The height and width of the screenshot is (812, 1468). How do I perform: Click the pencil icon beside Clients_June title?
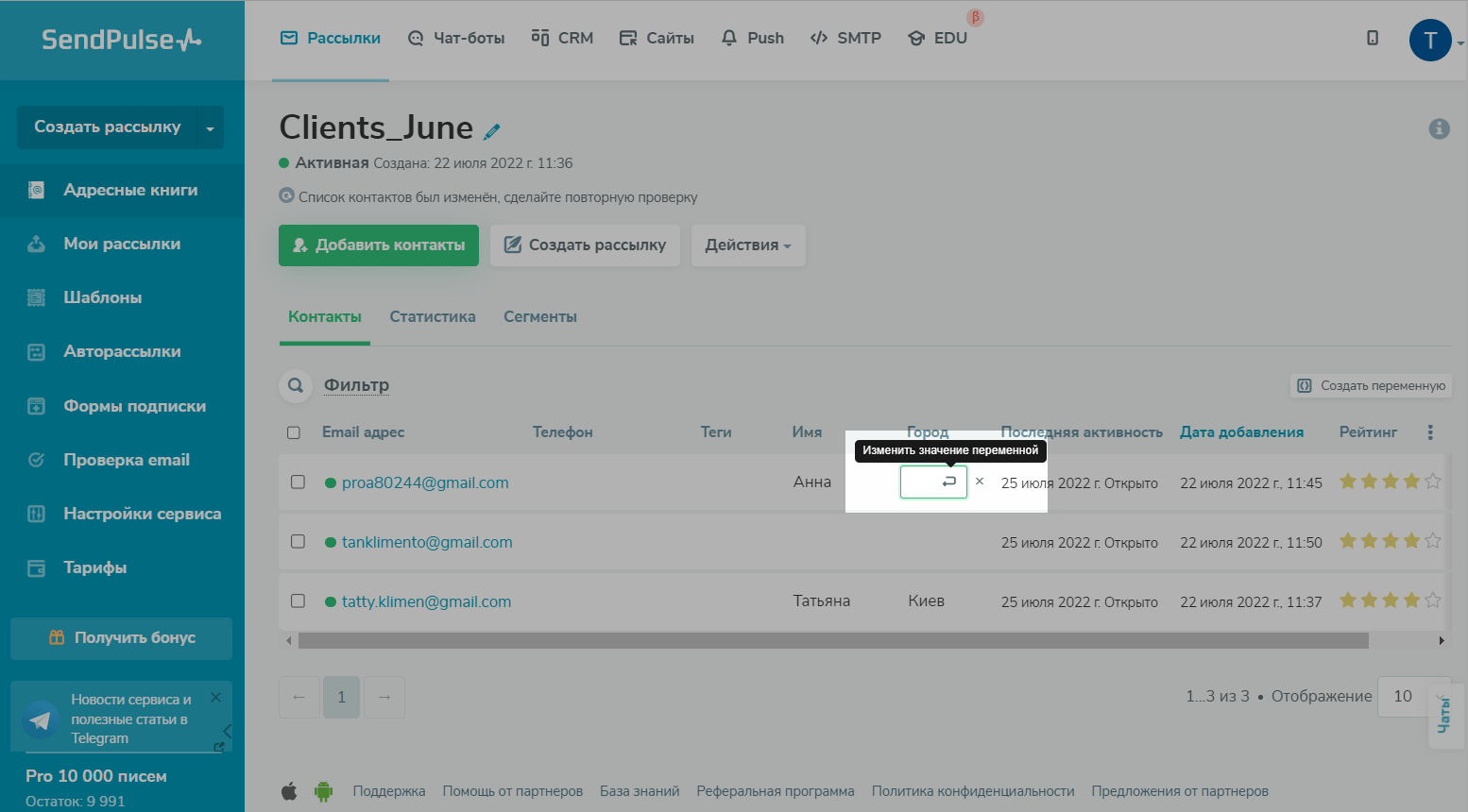pyautogui.click(x=492, y=131)
